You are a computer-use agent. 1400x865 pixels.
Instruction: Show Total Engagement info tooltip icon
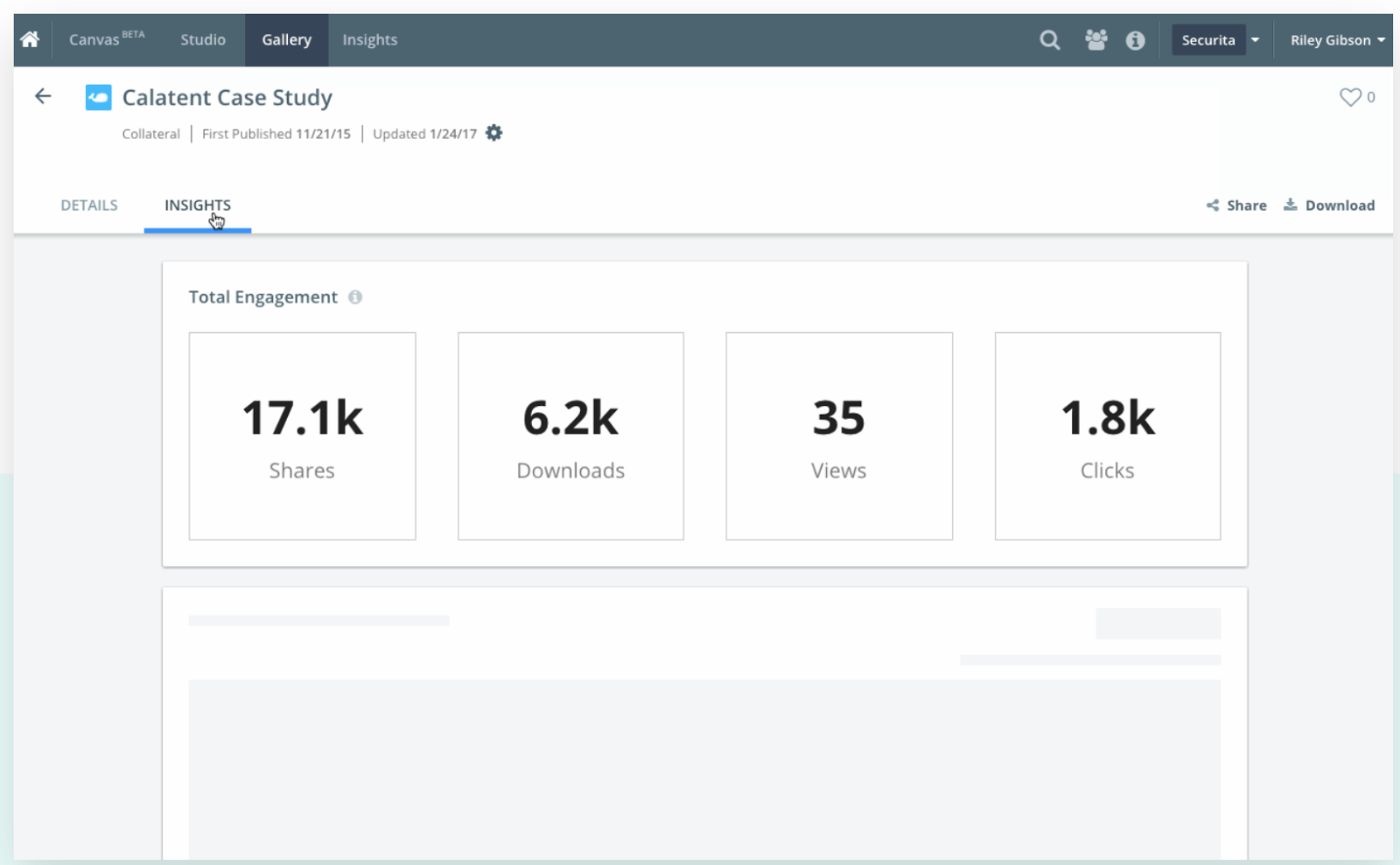[355, 297]
